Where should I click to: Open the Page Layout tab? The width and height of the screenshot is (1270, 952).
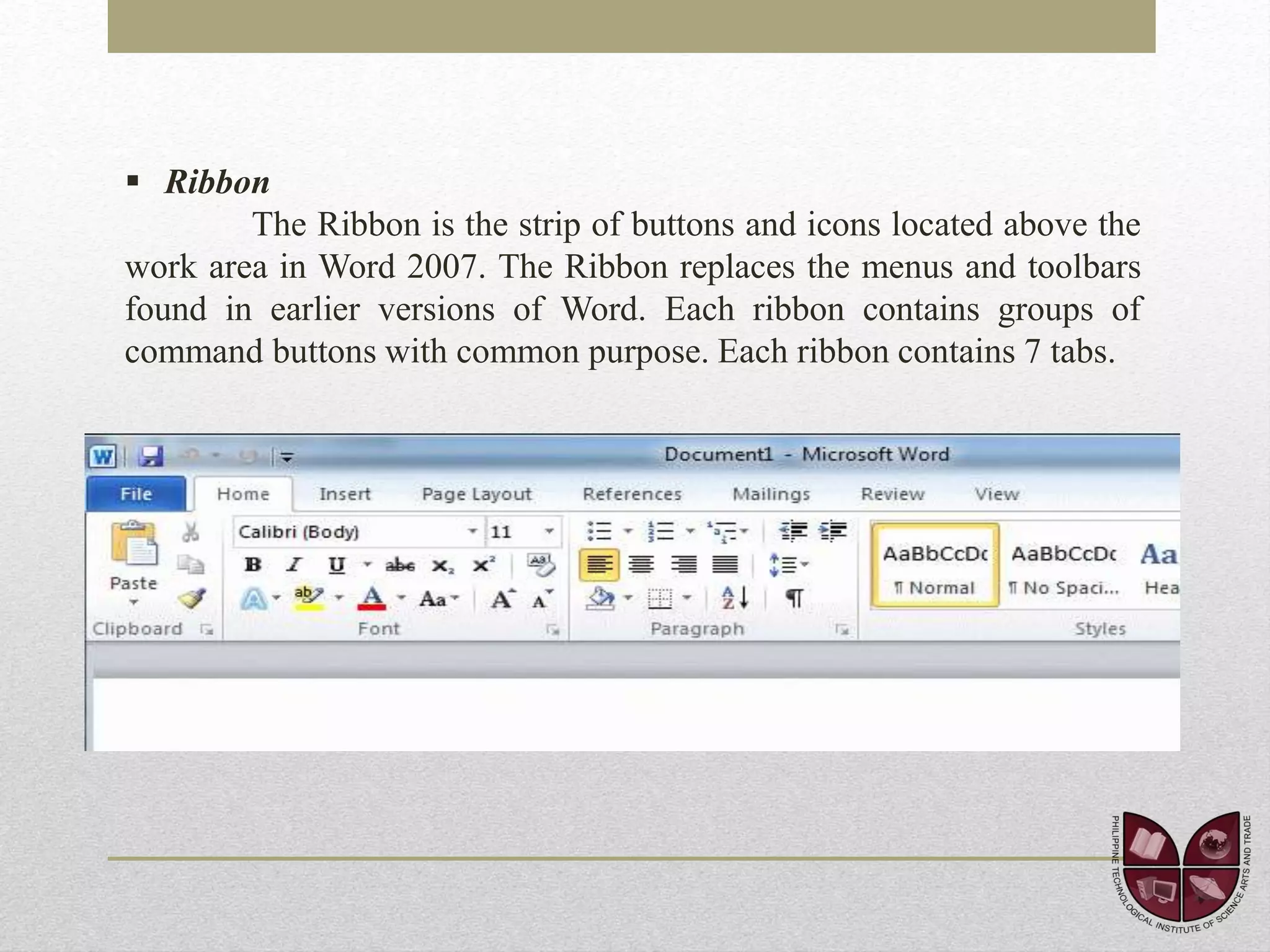[x=476, y=494]
